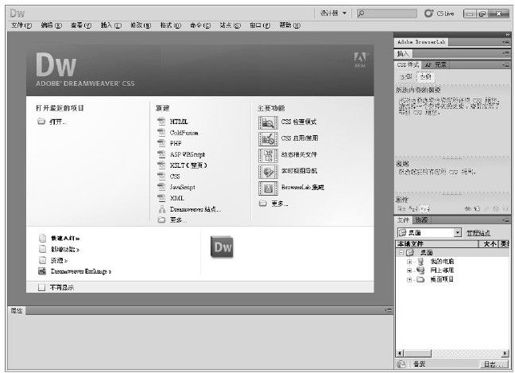Open the 站点(S) menu
The height and width of the screenshot is (373, 515).
[230, 25]
